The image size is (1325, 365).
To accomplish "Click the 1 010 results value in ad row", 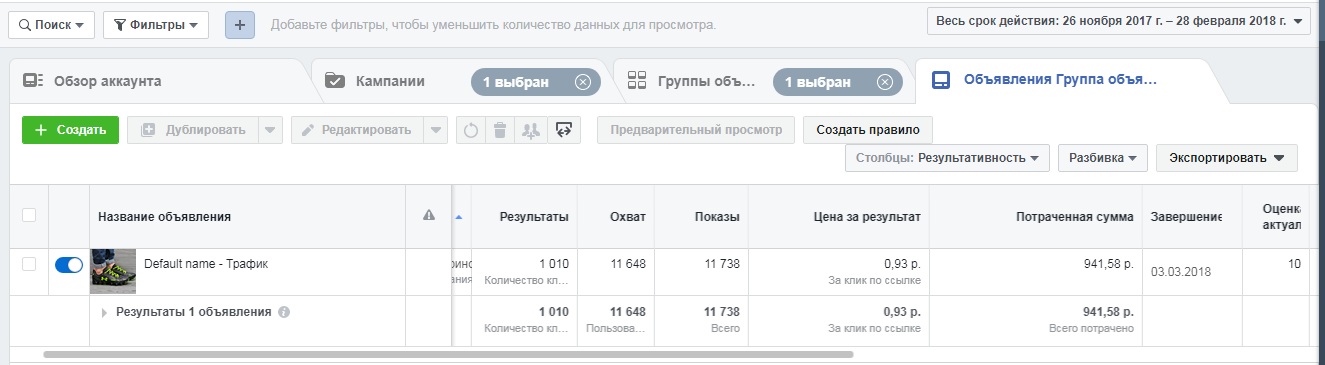I will click(x=553, y=264).
